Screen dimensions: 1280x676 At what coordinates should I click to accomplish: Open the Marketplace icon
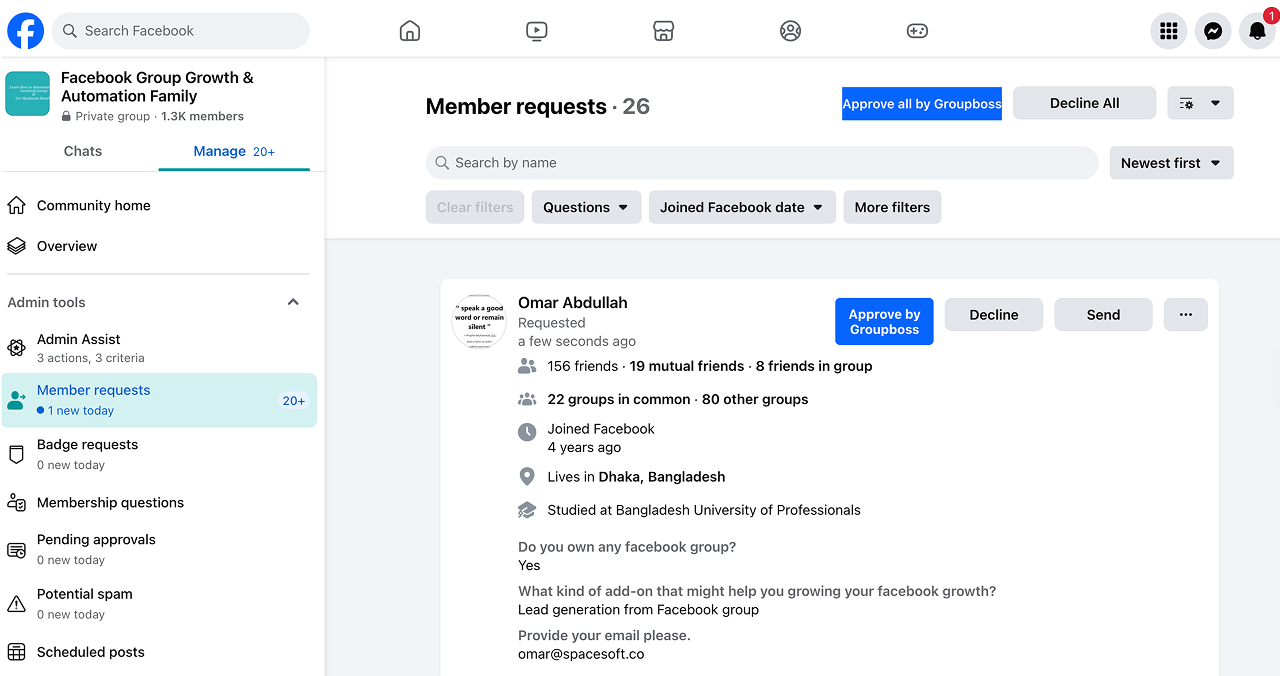click(x=663, y=31)
